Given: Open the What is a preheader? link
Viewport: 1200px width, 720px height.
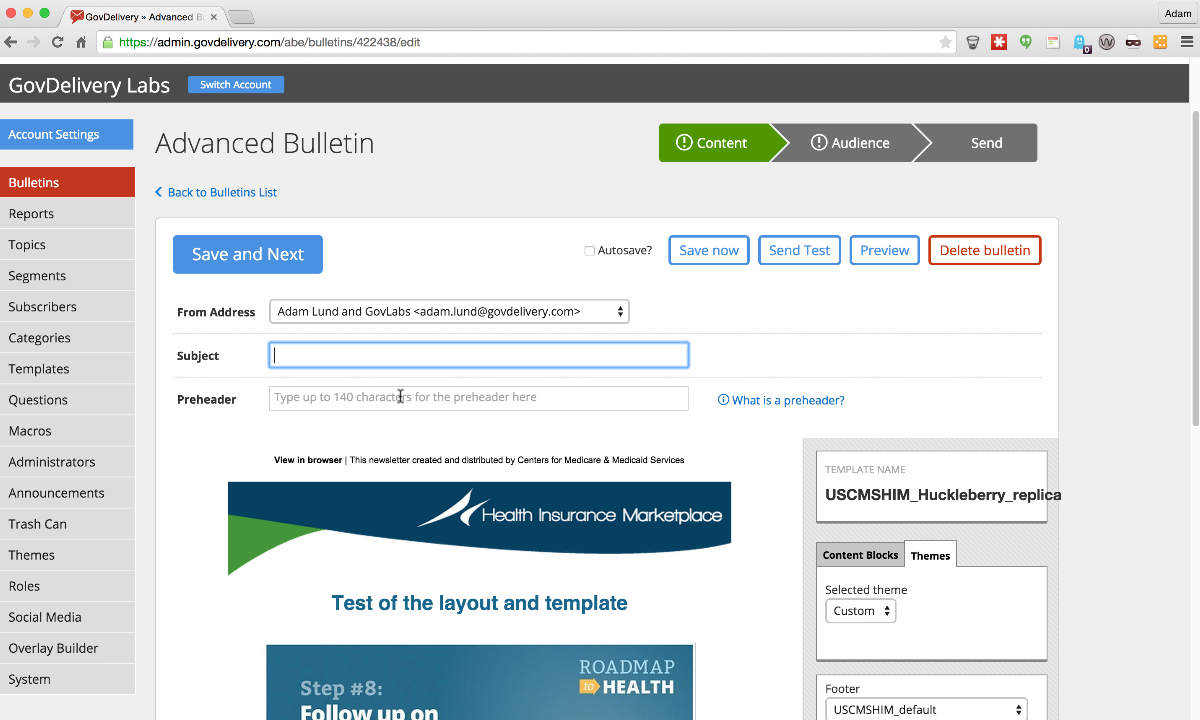Looking at the screenshot, I should 788,400.
